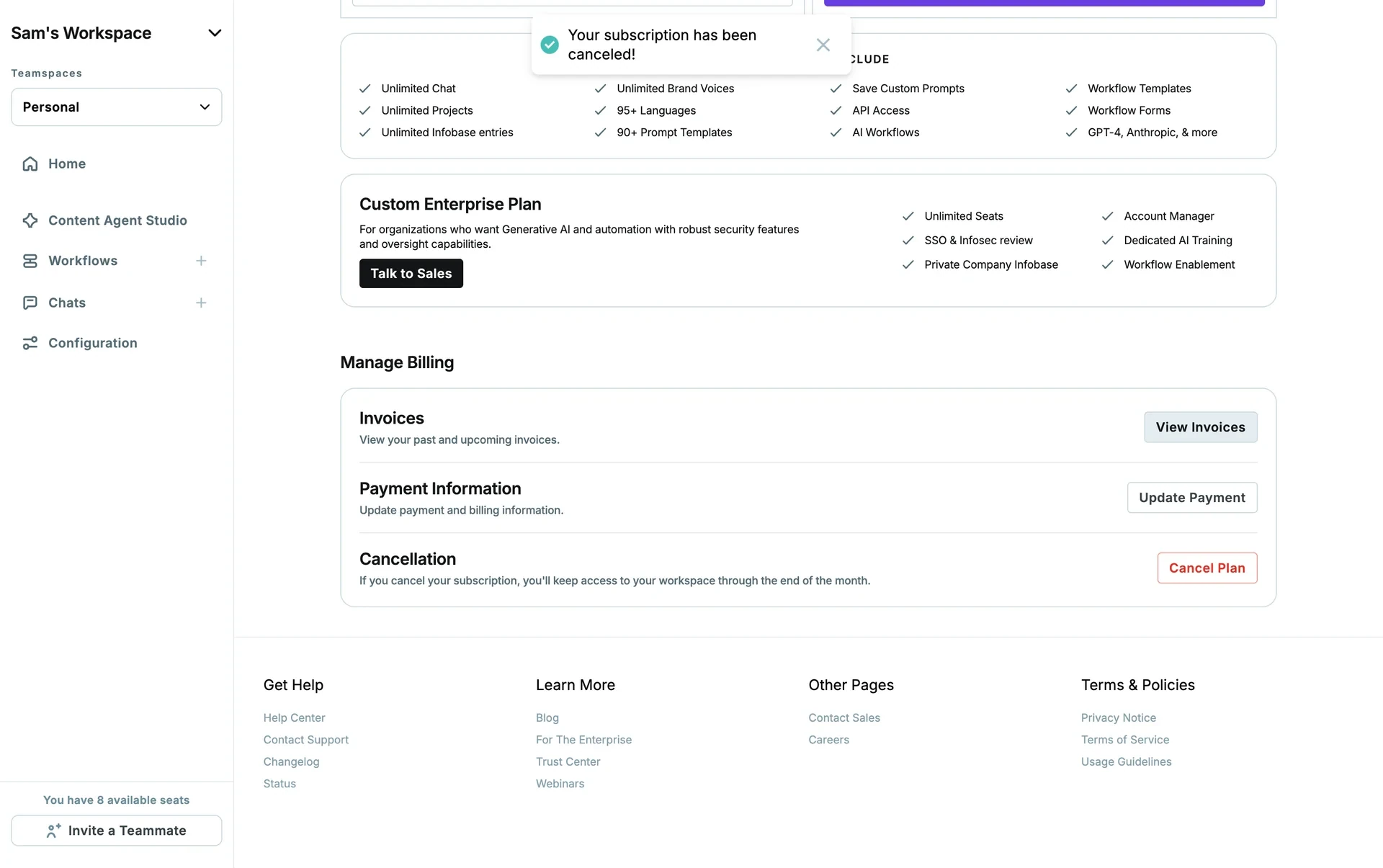1383x868 pixels.
Task: Click checkmark beside Dedicated AI Training
Action: (1108, 241)
